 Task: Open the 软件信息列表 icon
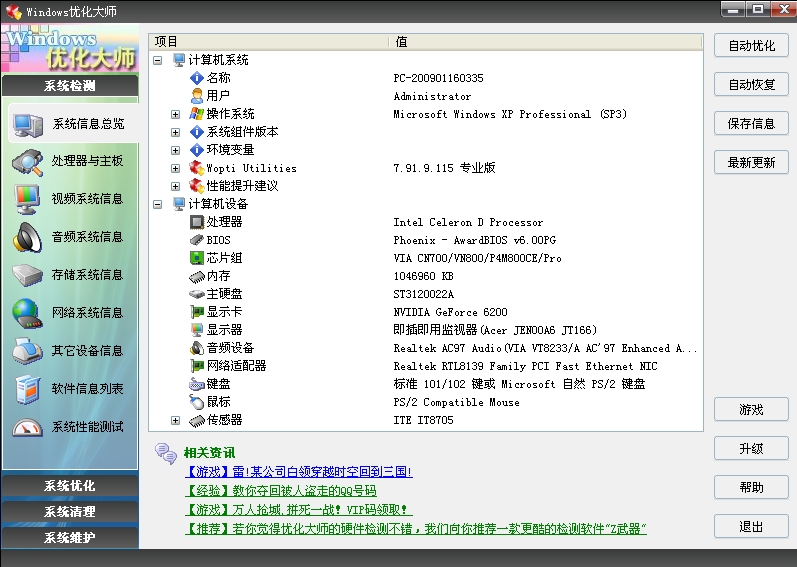click(27, 389)
